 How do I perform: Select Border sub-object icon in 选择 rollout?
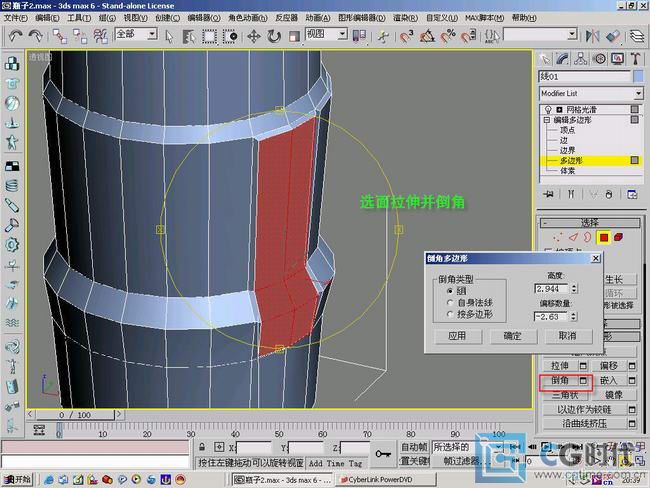pyautogui.click(x=587, y=237)
